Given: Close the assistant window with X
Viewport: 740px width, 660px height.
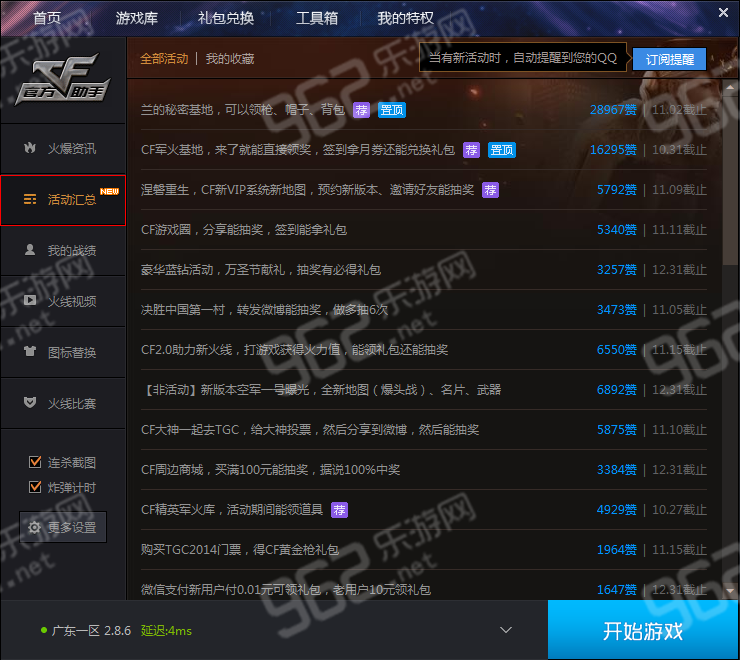Looking at the screenshot, I should click(x=723, y=13).
